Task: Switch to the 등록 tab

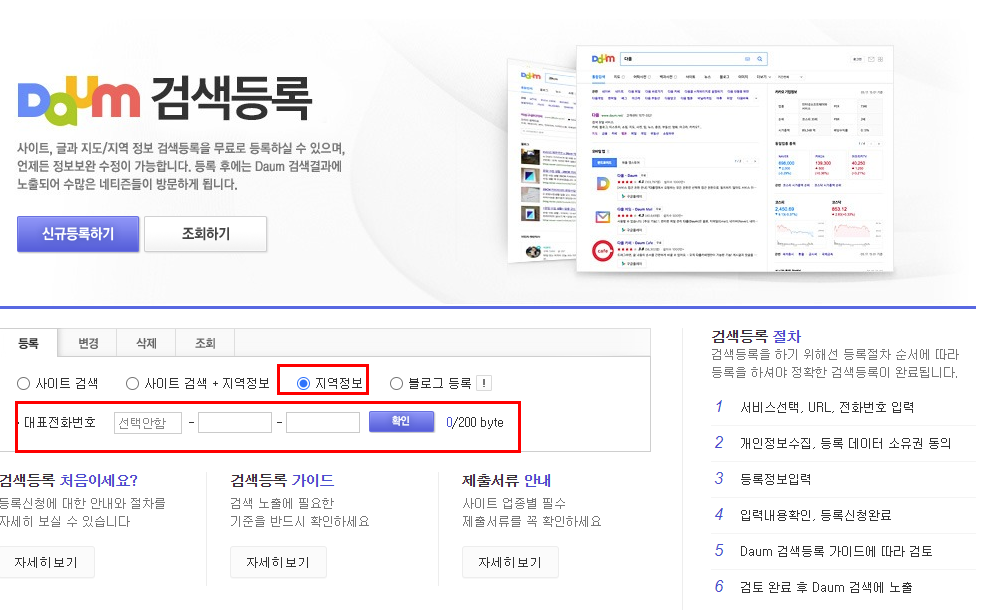Action: 29,343
